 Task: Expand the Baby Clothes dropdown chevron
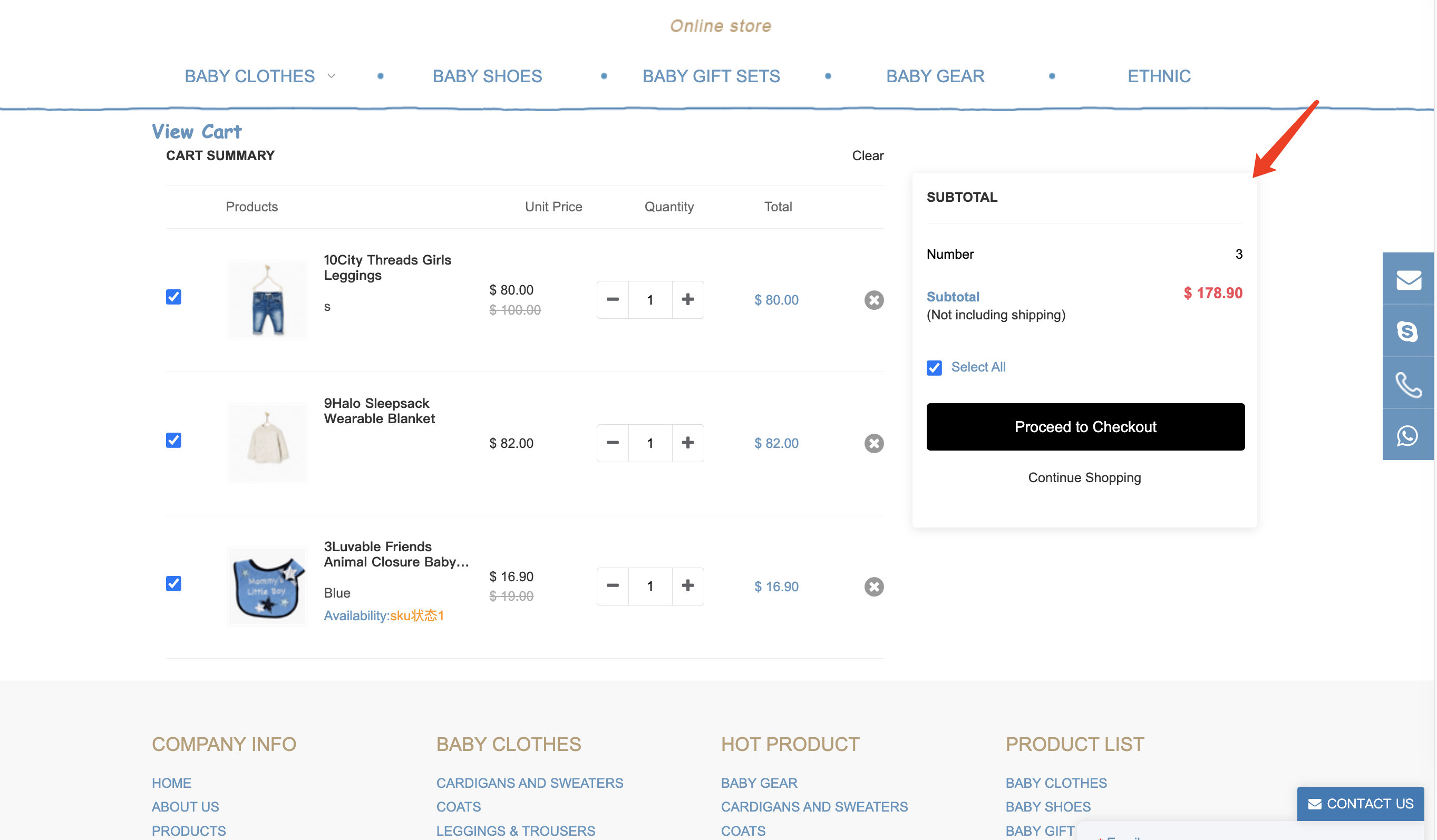331,76
